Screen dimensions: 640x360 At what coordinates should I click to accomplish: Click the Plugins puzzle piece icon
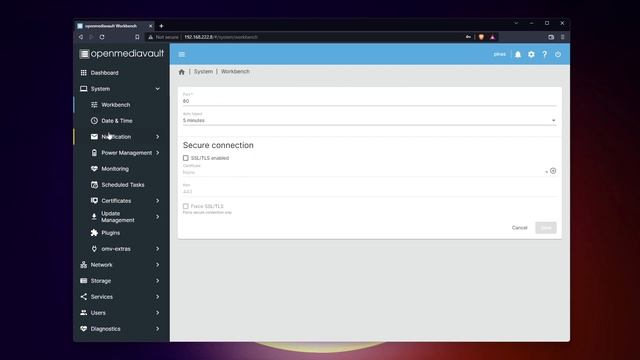tap(94, 233)
